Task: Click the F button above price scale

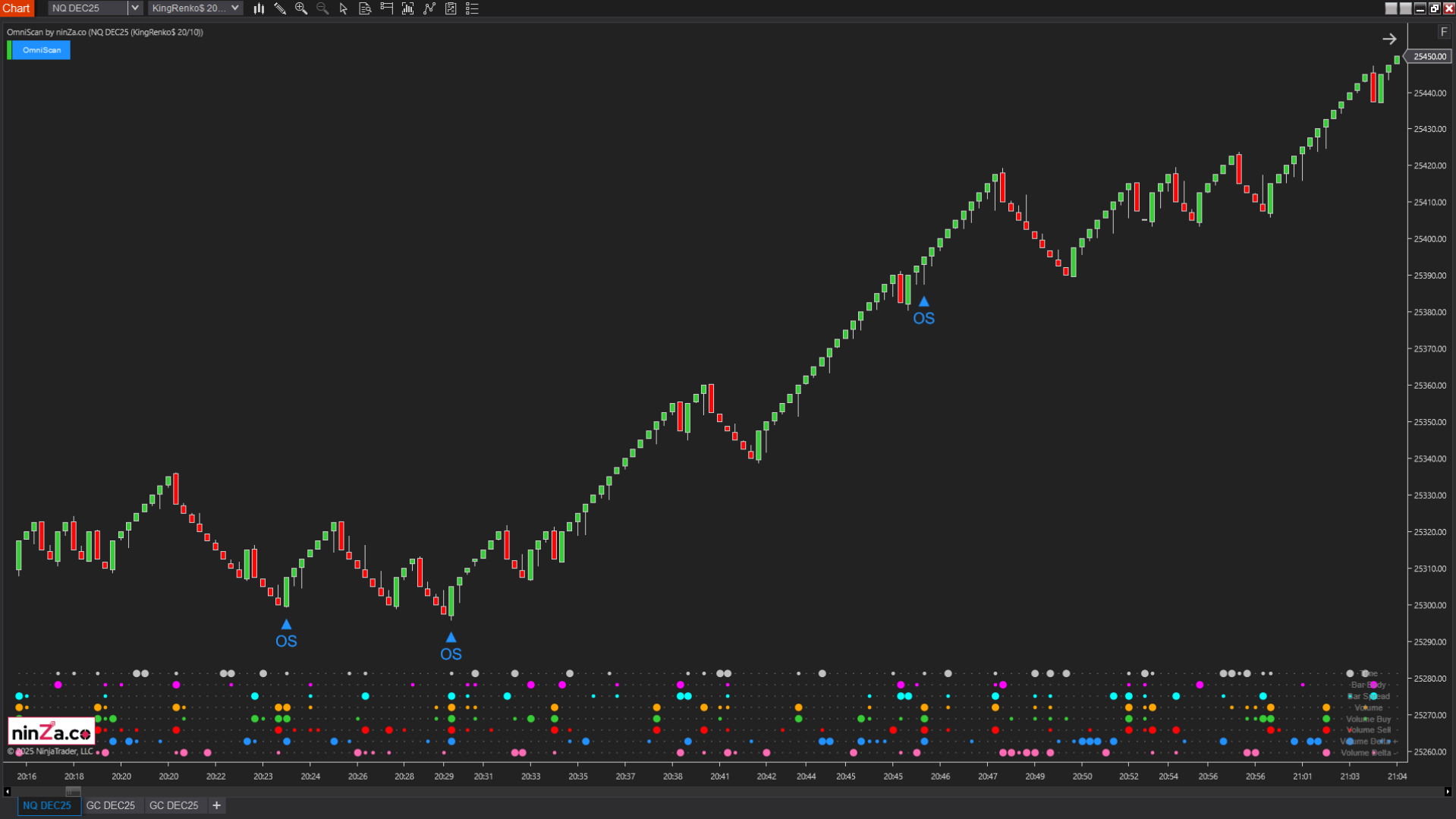Action: 1445,32
